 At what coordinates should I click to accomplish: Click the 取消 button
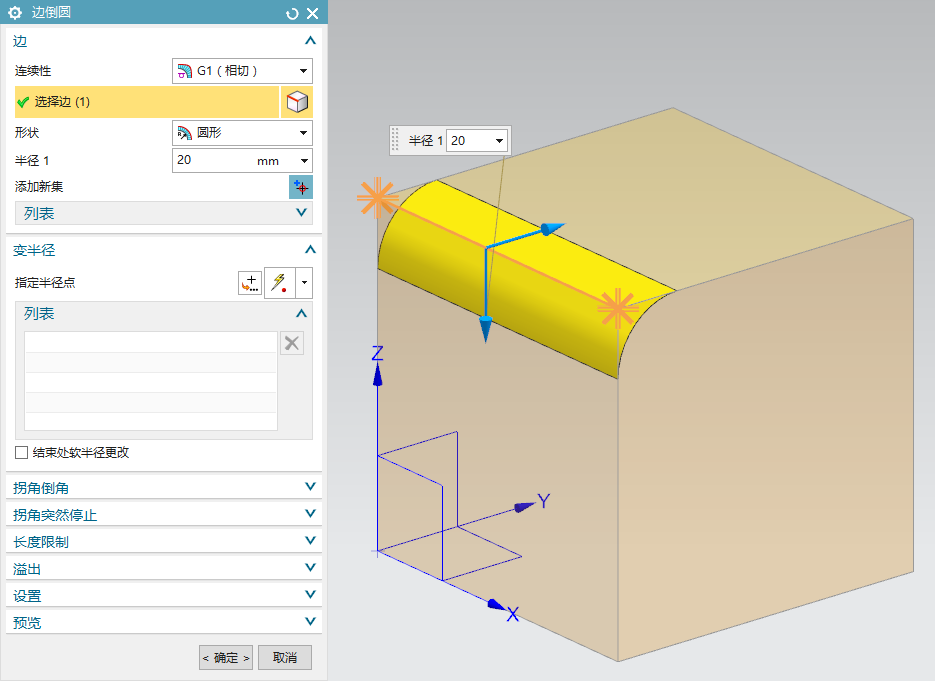[x=285, y=658]
